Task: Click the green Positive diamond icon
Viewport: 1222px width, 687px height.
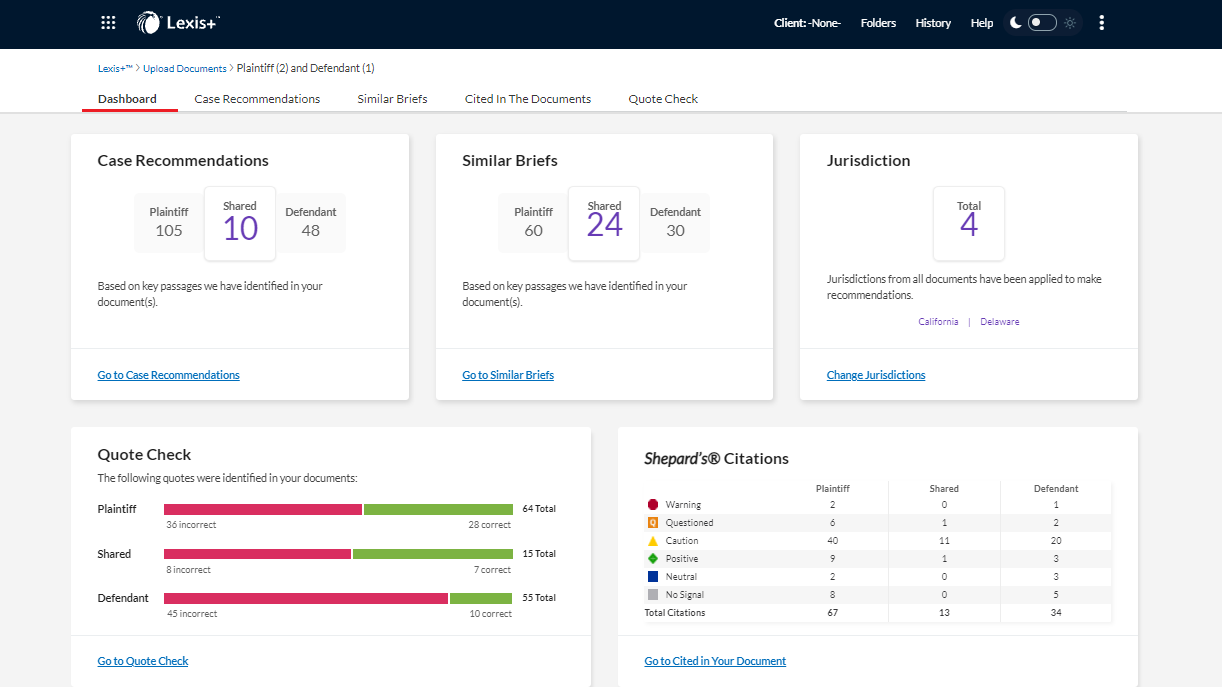Action: (653, 559)
